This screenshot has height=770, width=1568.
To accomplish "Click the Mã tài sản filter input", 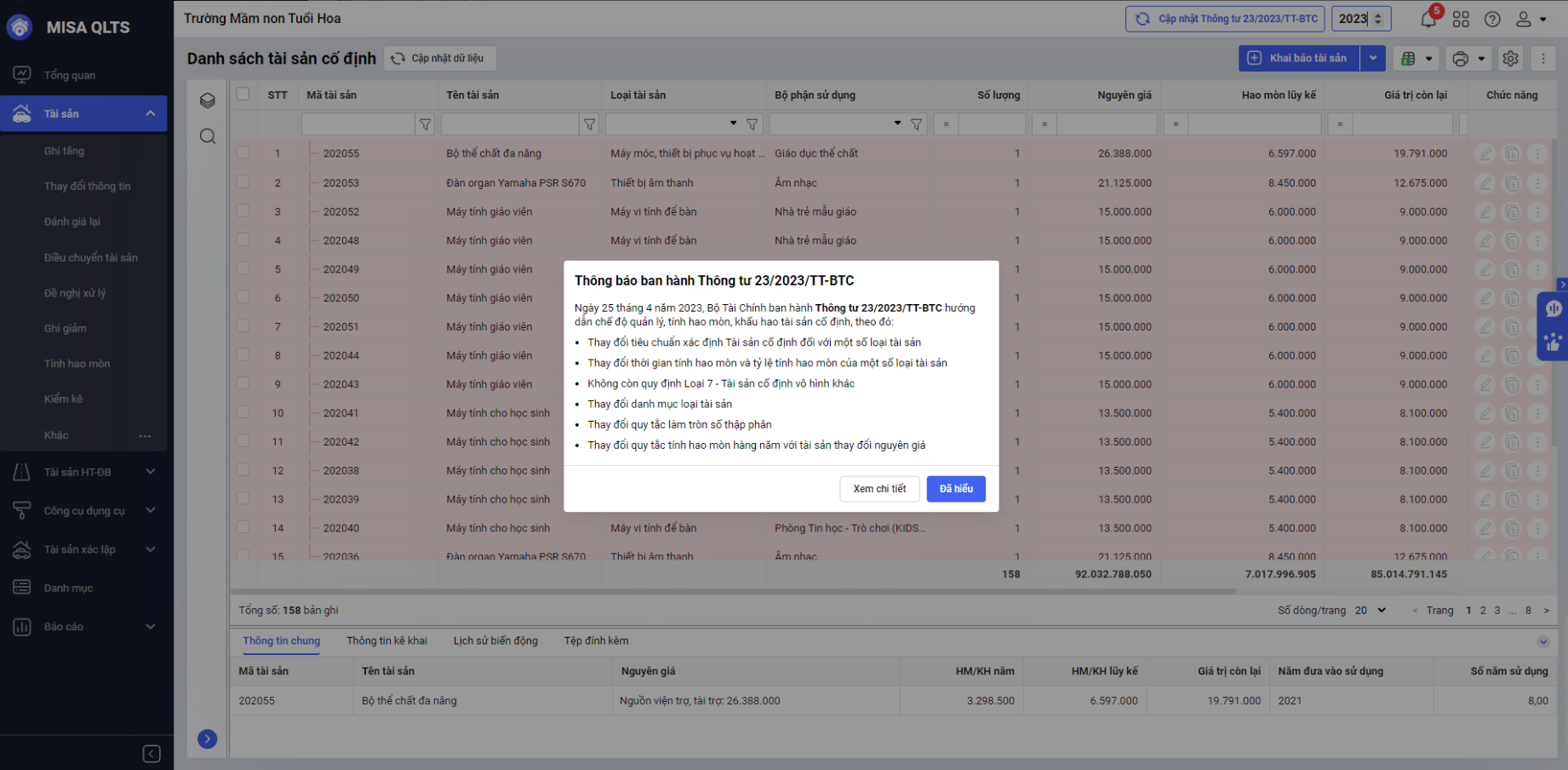I will [358, 124].
